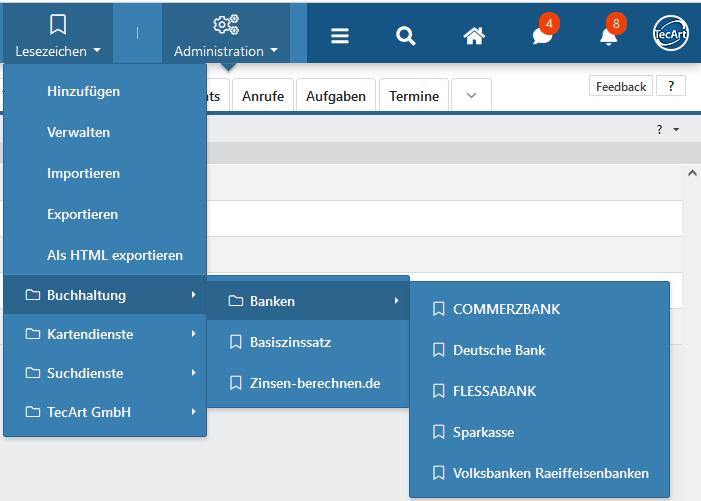
Task: Open the COMMERZBANK bookmark
Action: 506,309
